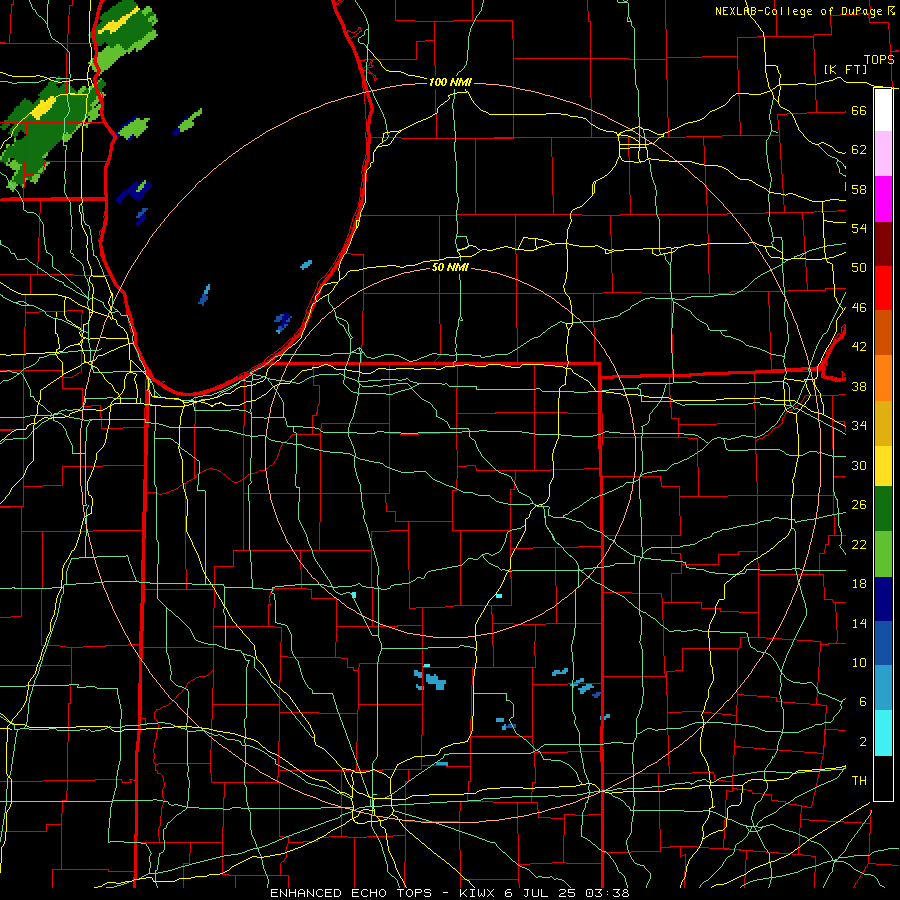900x900 pixels.
Task: Click the 50 NMI range ring label
Action: pos(450,267)
